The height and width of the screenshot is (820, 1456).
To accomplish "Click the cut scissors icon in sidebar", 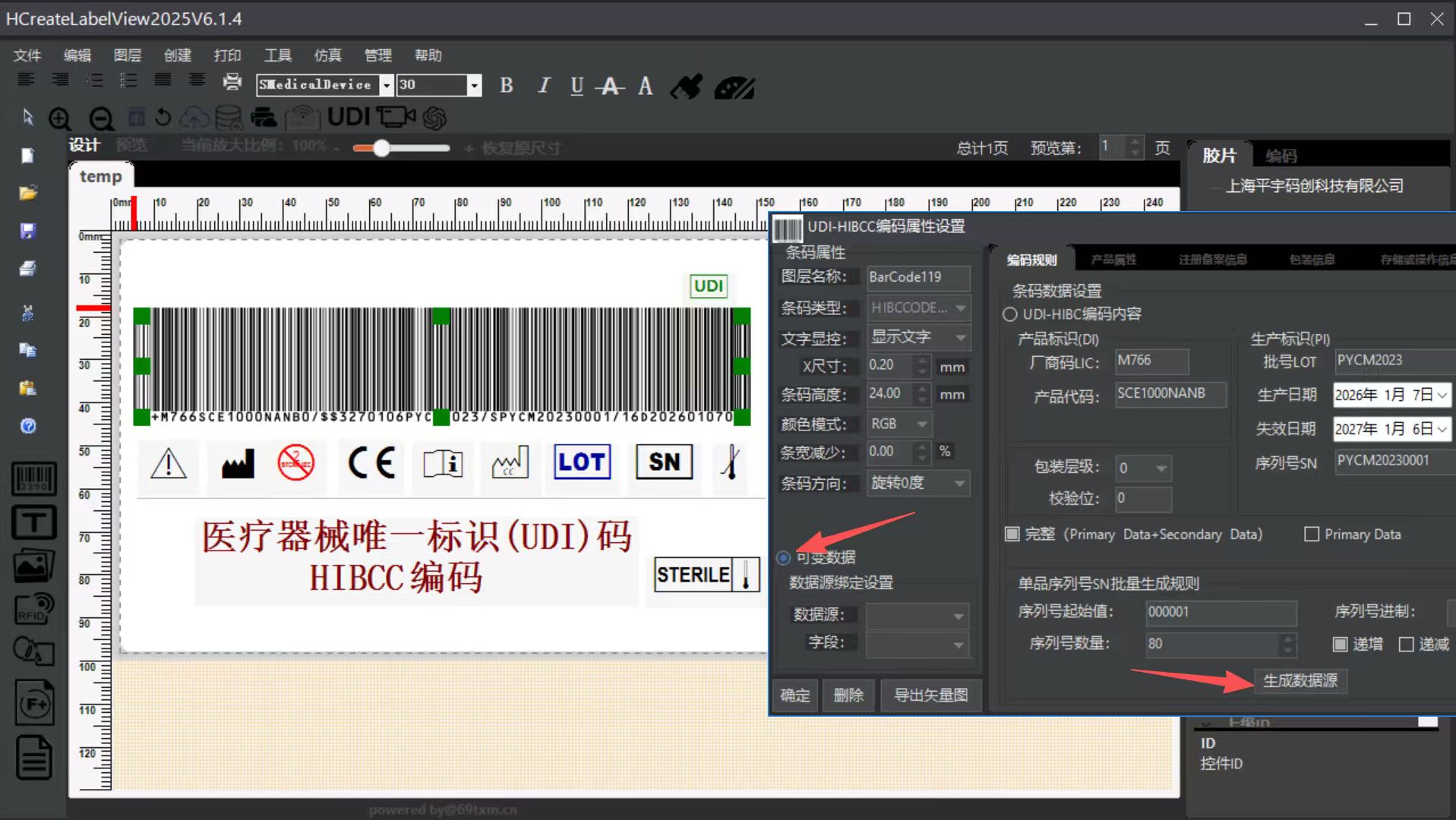I will (x=28, y=312).
